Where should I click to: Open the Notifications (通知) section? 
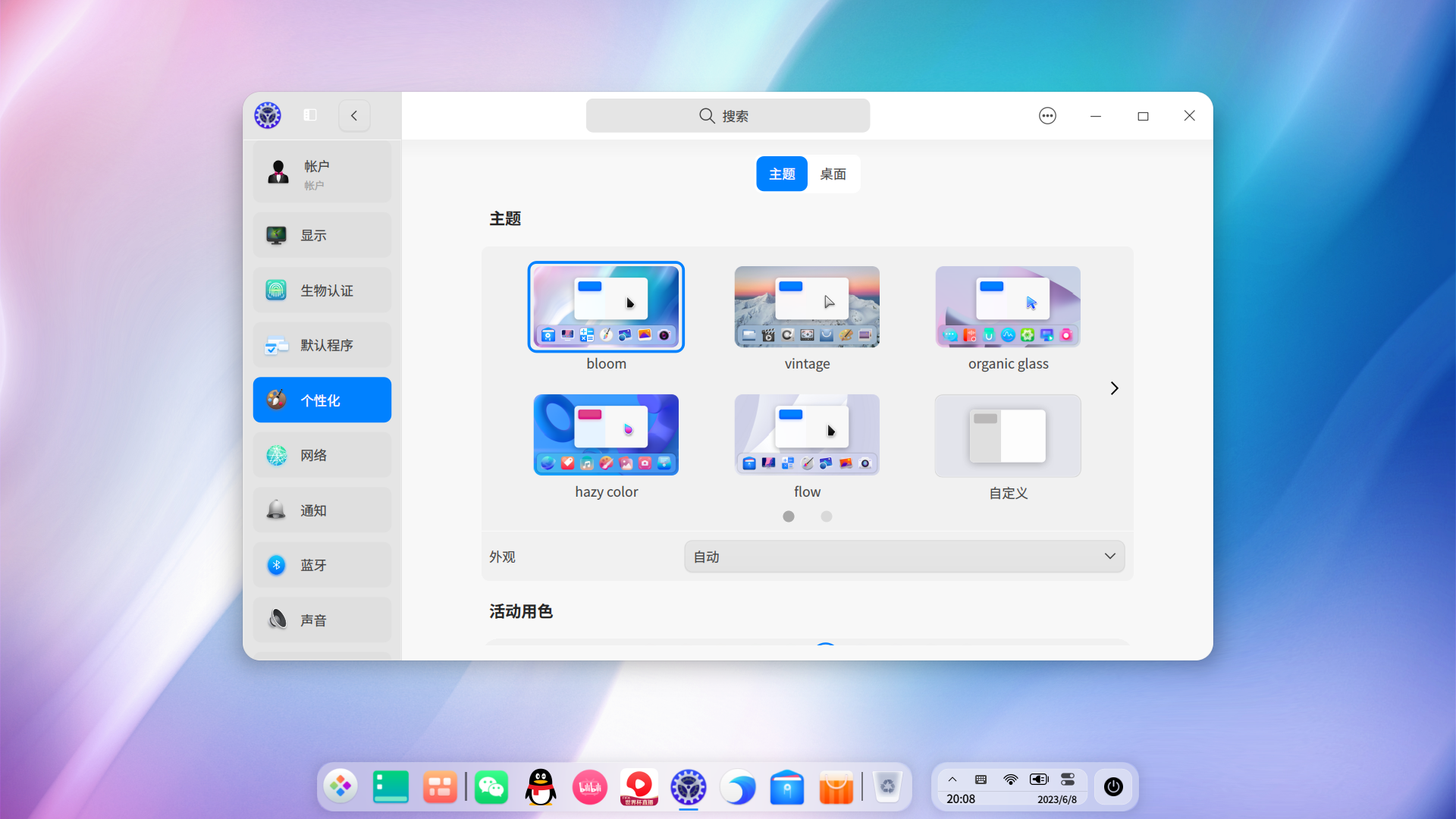click(322, 510)
